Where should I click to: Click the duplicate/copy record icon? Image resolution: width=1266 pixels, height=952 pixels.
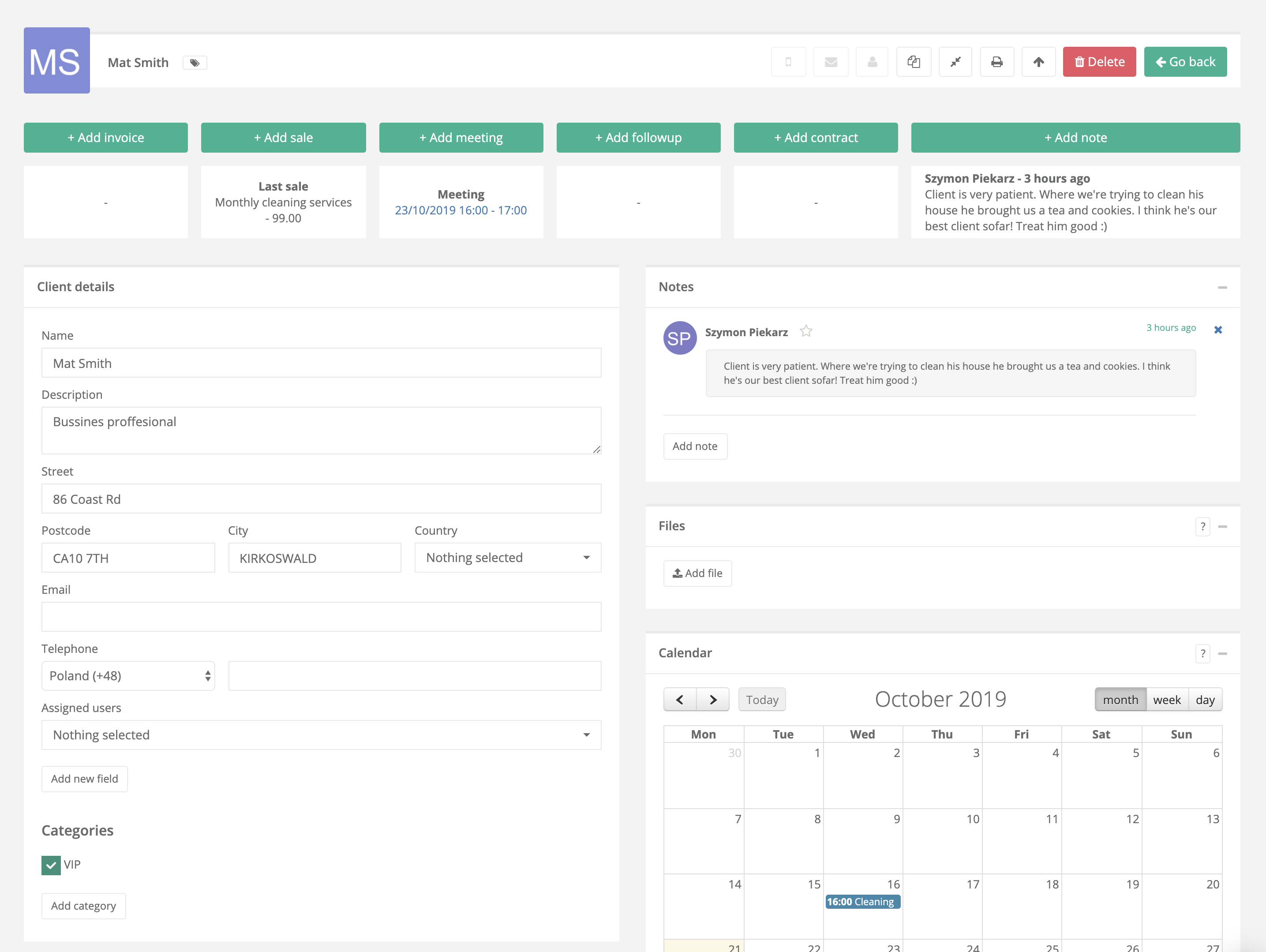[x=914, y=62]
